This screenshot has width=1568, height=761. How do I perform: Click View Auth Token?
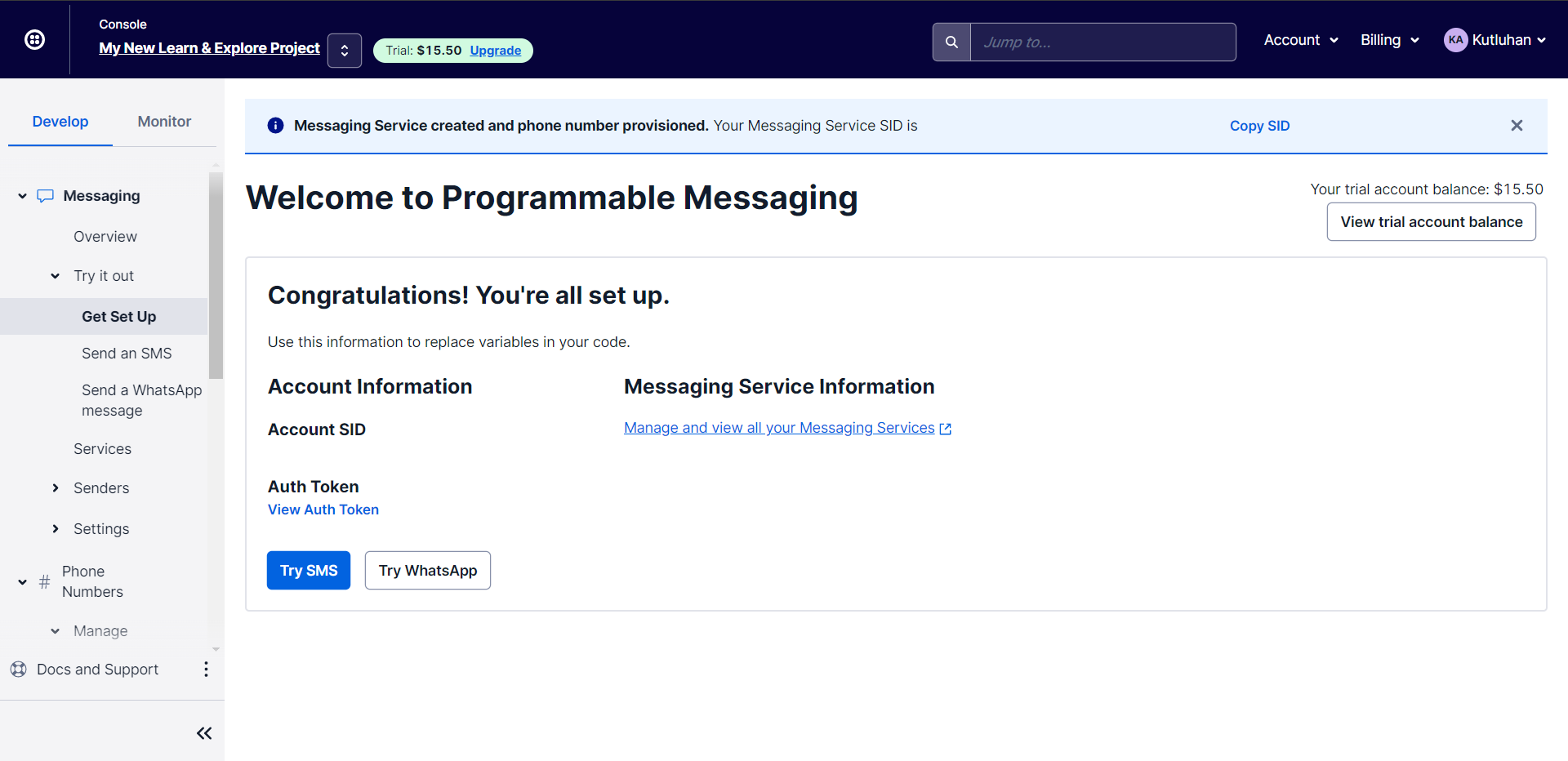tap(323, 509)
